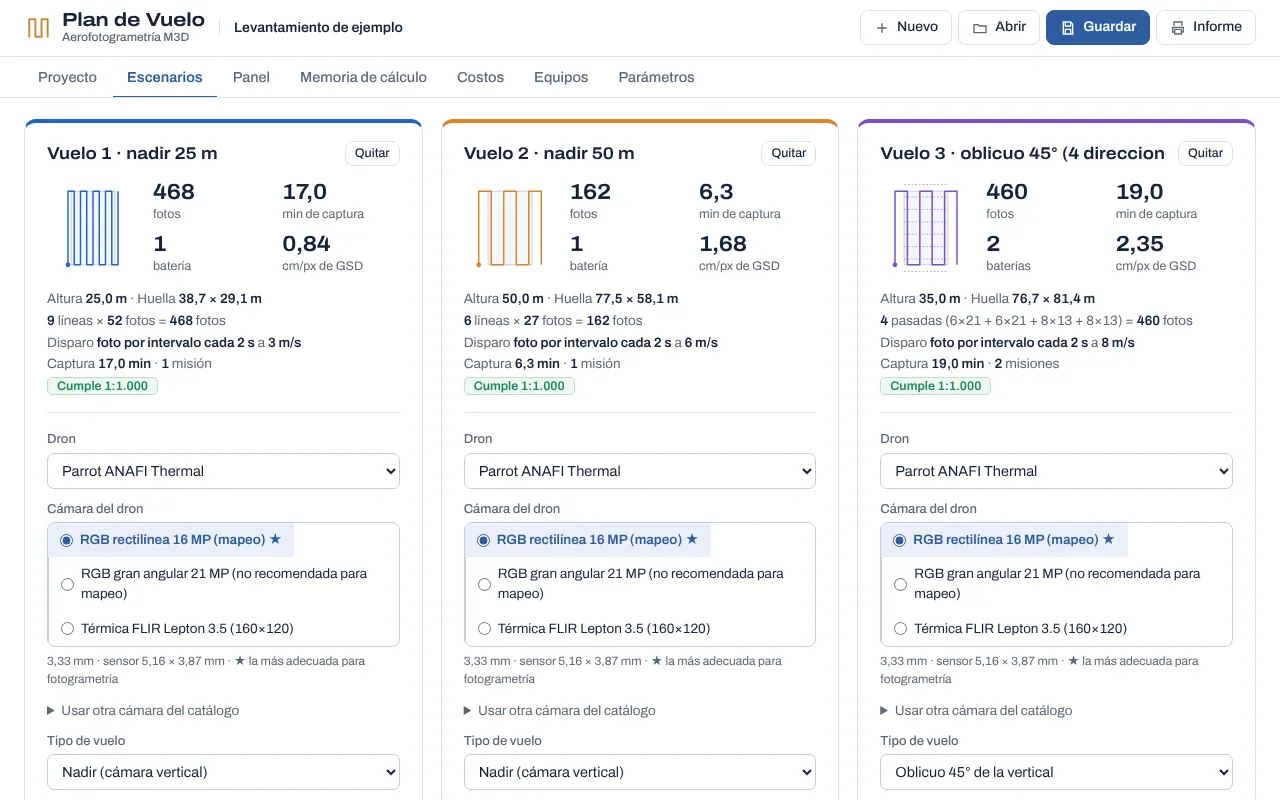Click the Cumple 1:1.000 badge in Vuelo 1
The width and height of the screenshot is (1280, 800).
click(102, 386)
